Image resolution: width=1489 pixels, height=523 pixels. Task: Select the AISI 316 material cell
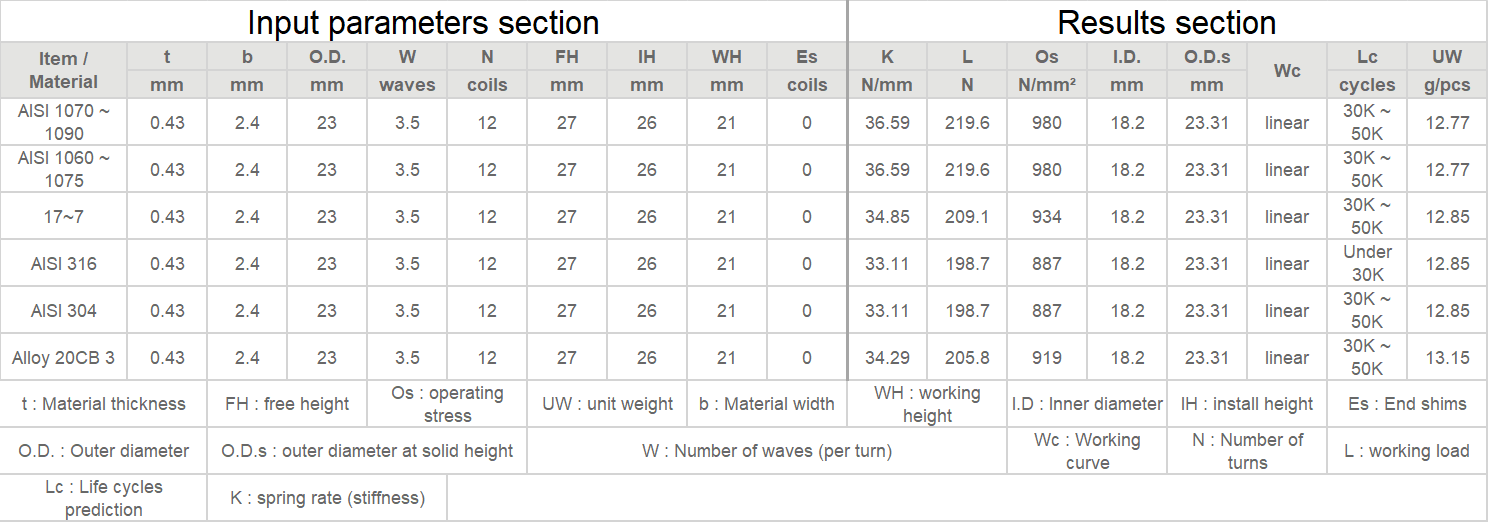pyautogui.click(x=64, y=264)
